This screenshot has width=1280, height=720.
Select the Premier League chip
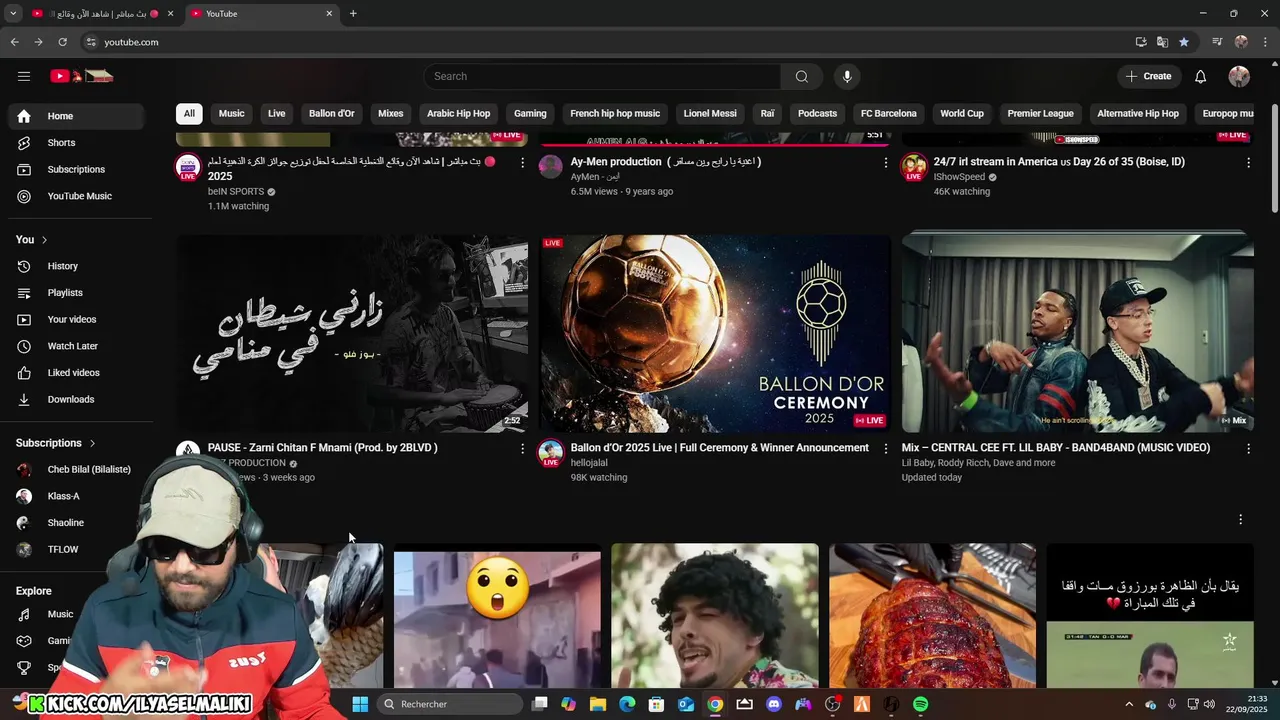(1040, 114)
